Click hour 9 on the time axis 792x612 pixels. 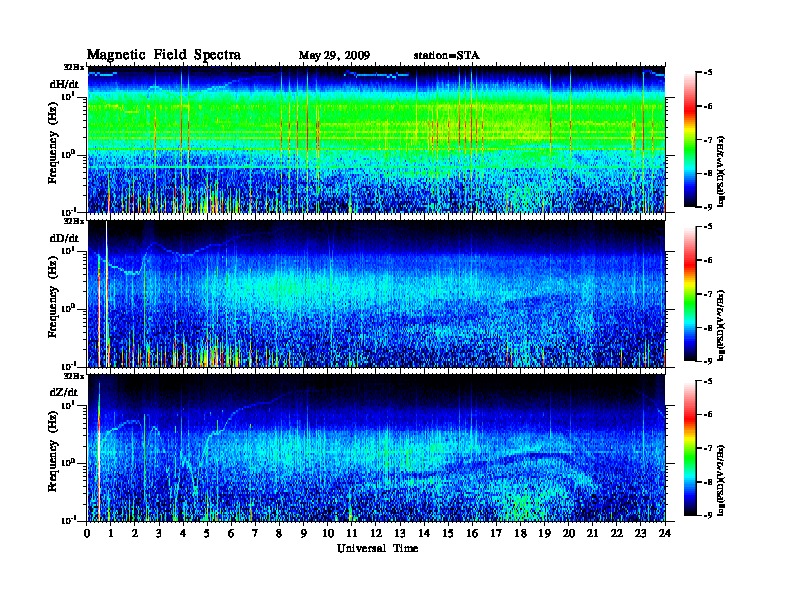[304, 533]
